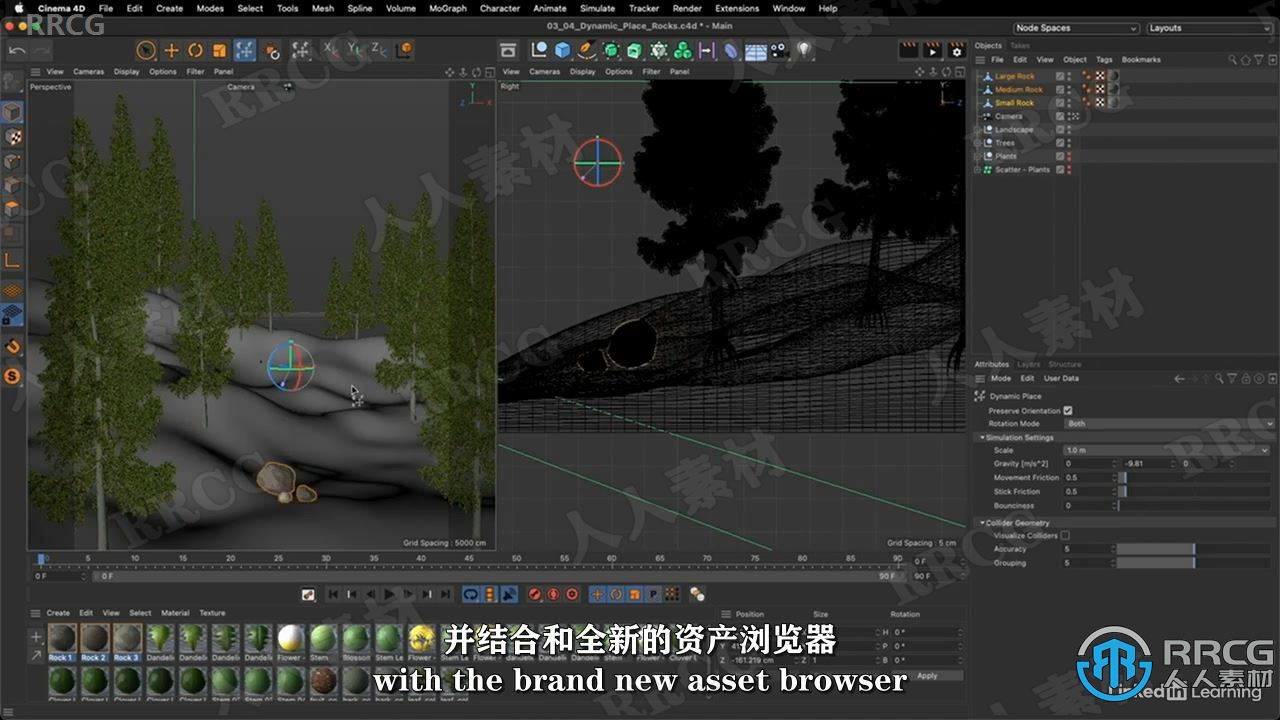Open the Spline Pen tool
1280x720 pixels.
pos(587,50)
